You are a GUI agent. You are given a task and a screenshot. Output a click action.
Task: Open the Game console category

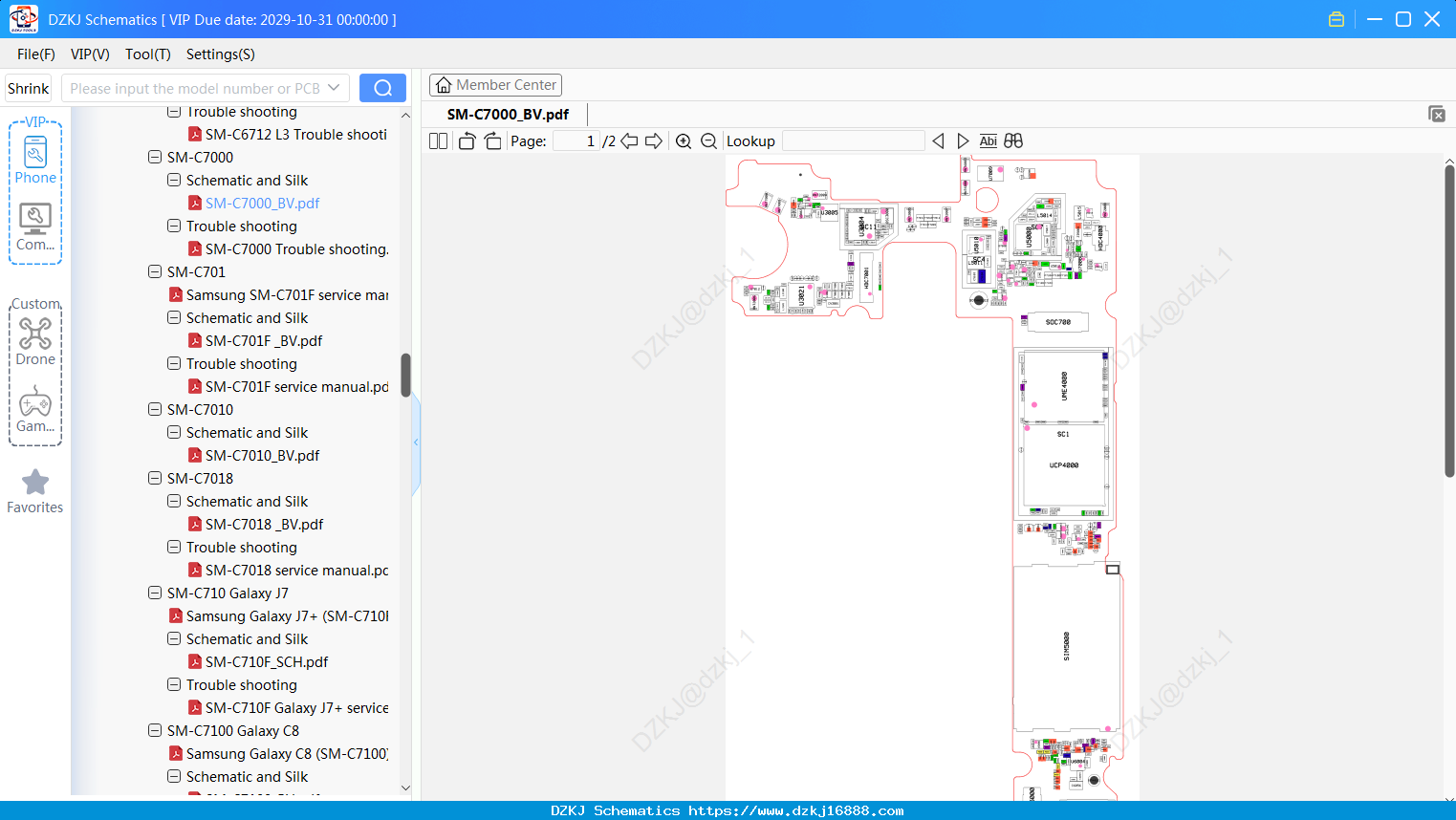[x=35, y=409]
